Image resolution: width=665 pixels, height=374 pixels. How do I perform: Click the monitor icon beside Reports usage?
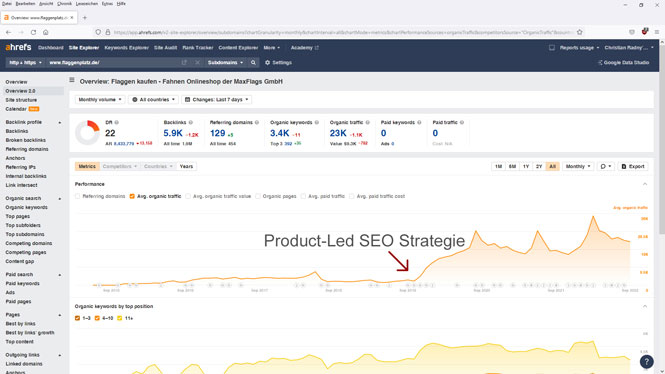(x=552, y=47)
